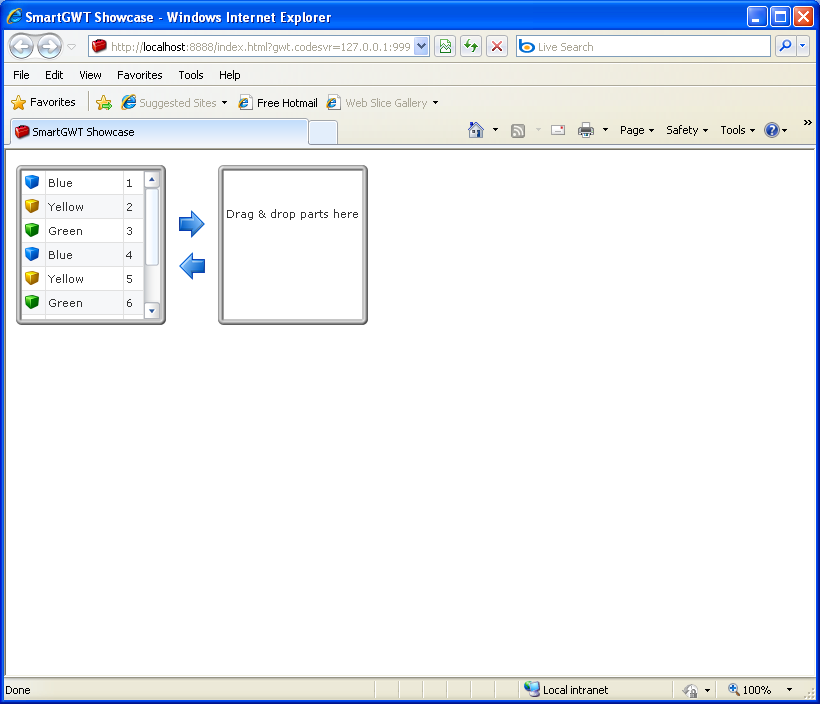
Task: Click the URL address field
Action: (260, 47)
